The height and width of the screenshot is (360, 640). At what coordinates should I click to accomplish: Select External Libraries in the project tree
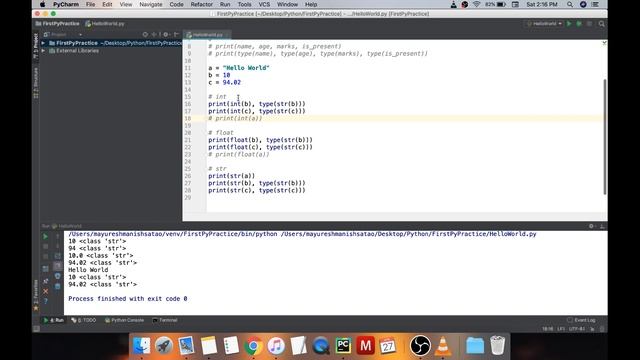77,51
